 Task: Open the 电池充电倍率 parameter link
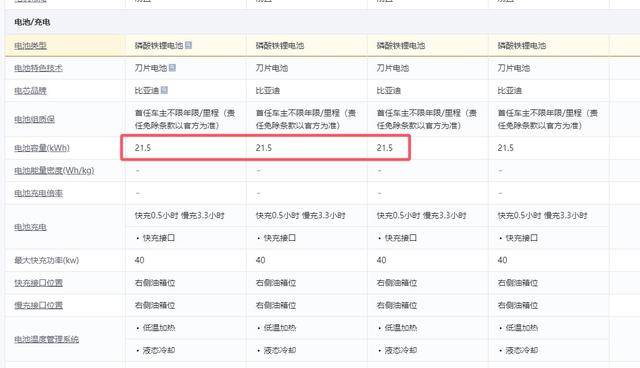tap(38, 193)
